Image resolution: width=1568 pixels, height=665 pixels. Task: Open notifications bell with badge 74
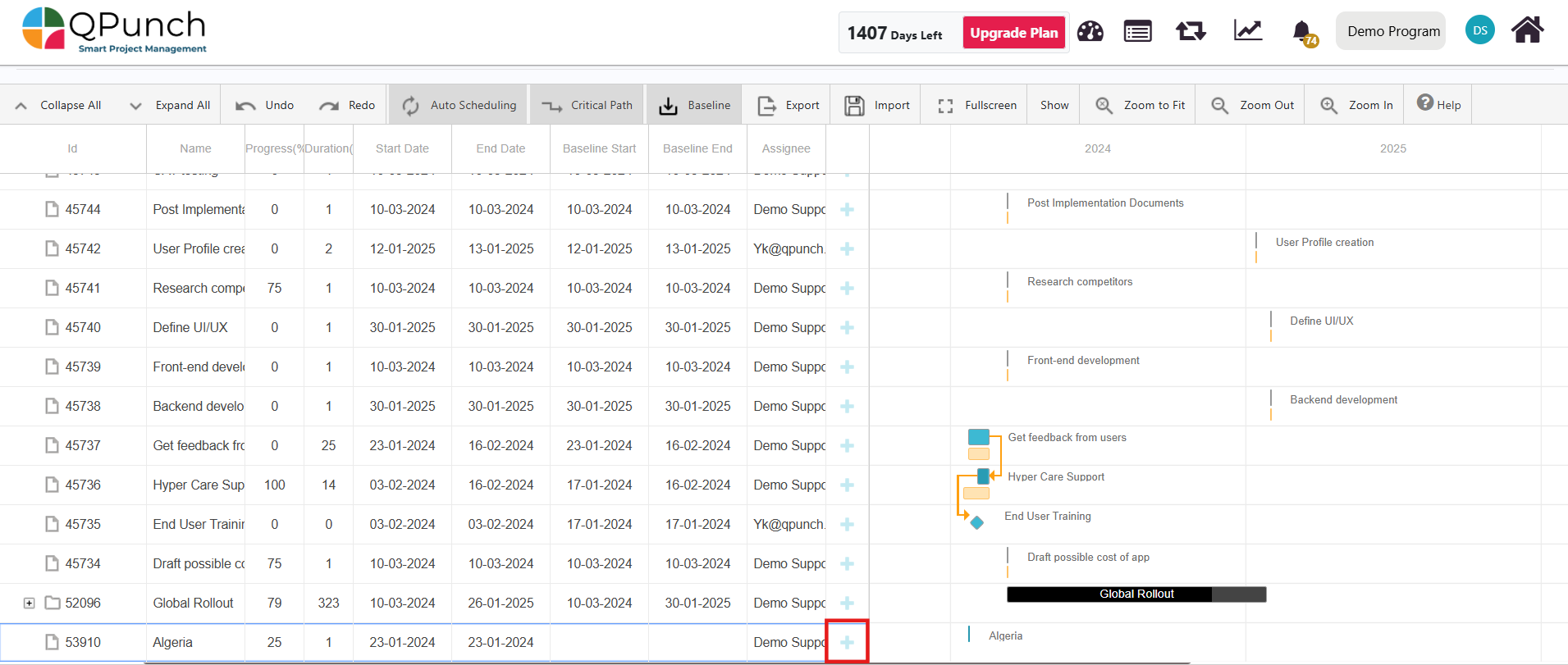coord(1302,33)
